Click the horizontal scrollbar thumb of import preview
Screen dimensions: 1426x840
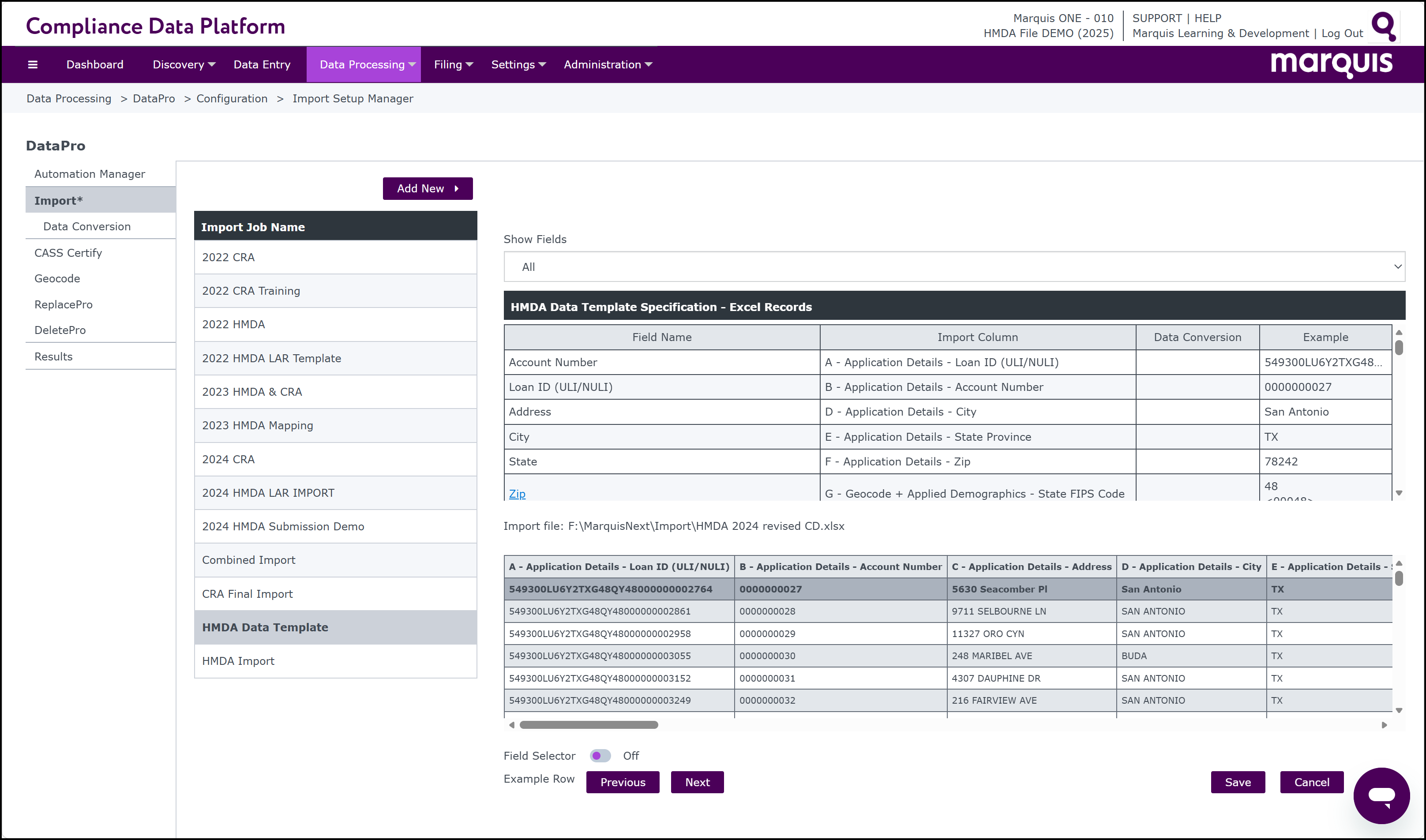click(x=589, y=725)
